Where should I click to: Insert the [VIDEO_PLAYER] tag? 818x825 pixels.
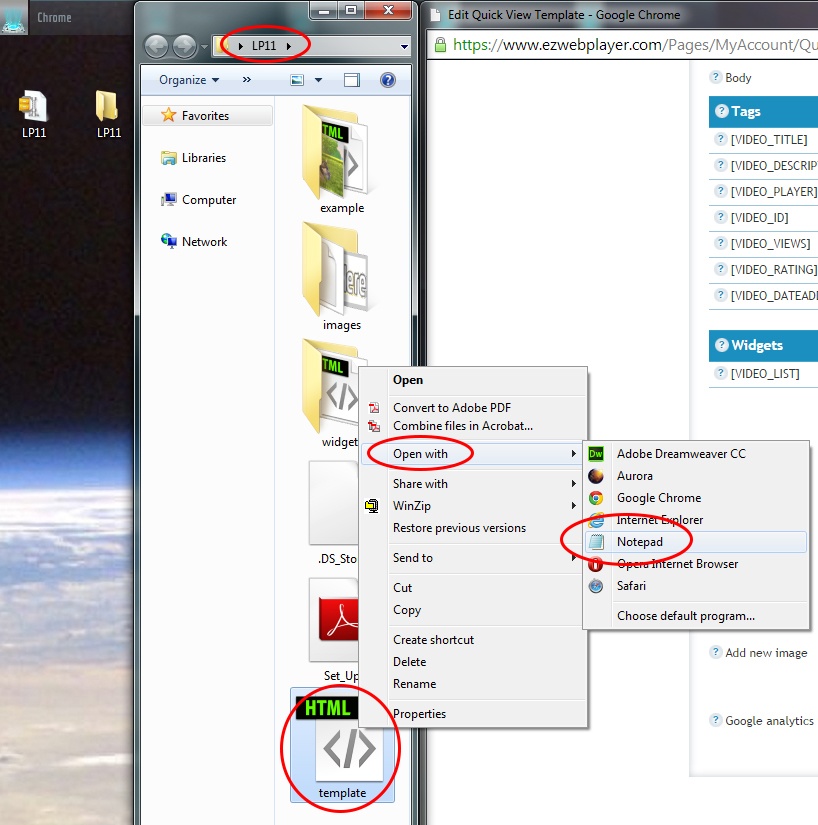(774, 192)
